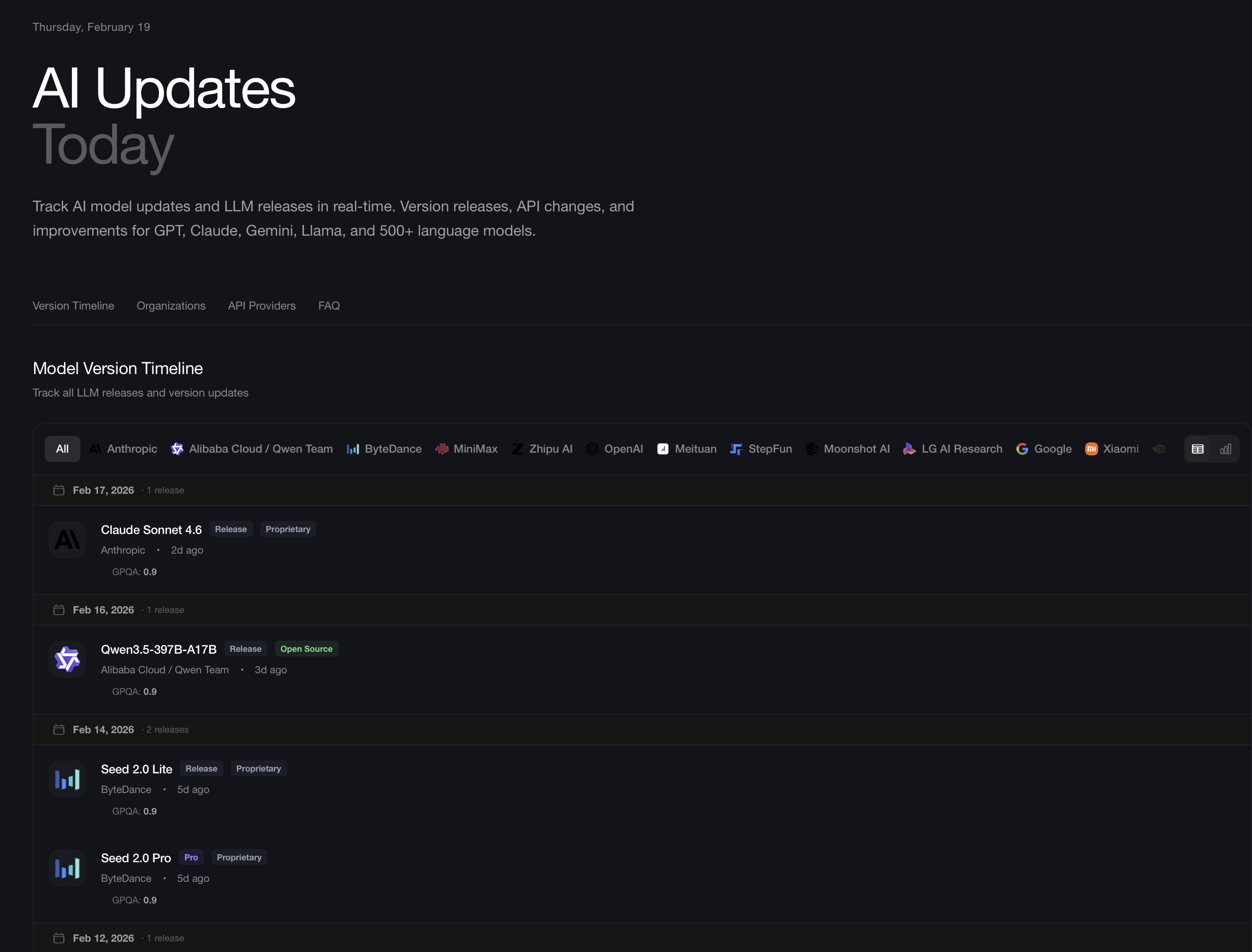Click the Open Source badge on Qwen3.5

tap(306, 649)
